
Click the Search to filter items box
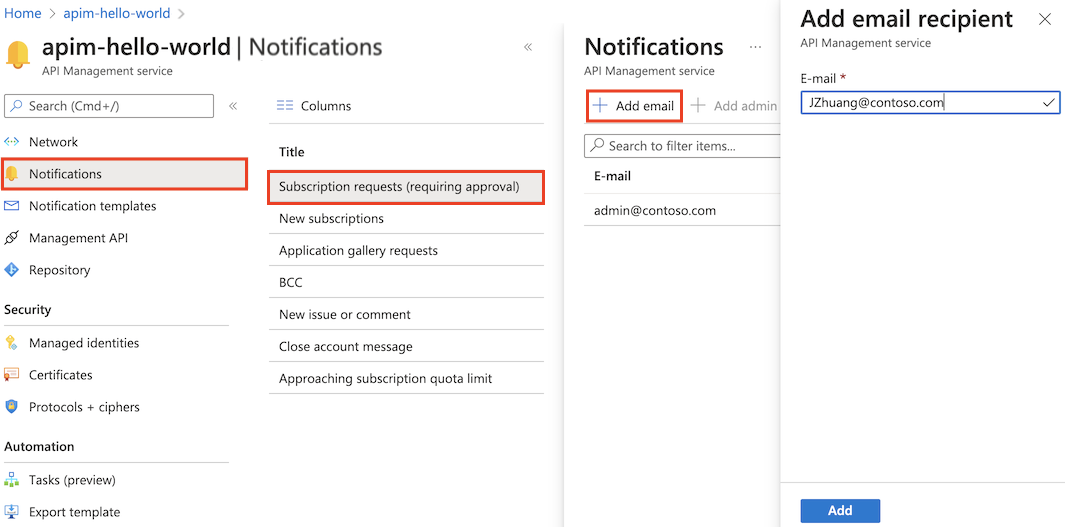tap(683, 145)
